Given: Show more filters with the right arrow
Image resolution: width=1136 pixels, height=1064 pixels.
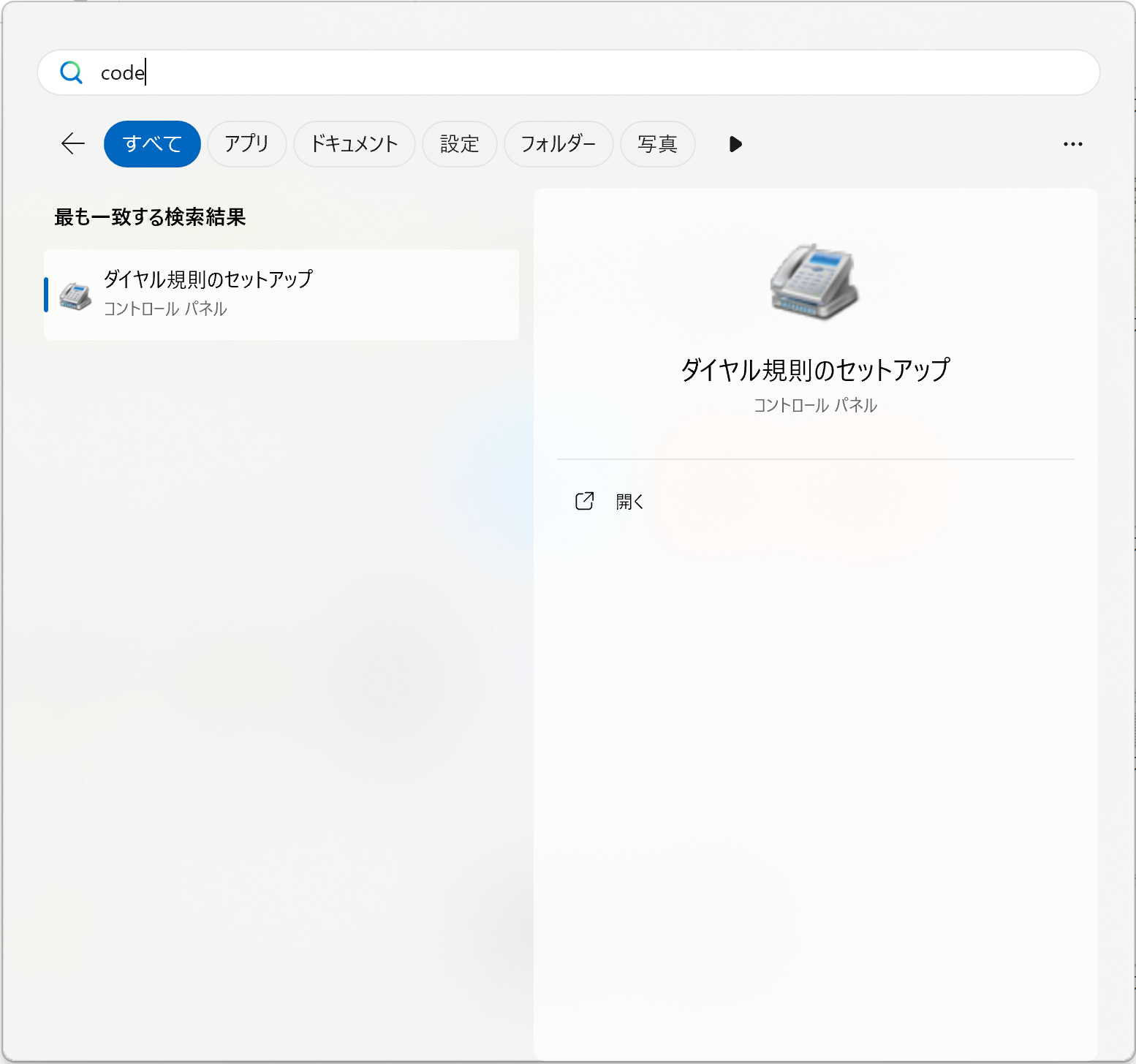Looking at the screenshot, I should (735, 144).
